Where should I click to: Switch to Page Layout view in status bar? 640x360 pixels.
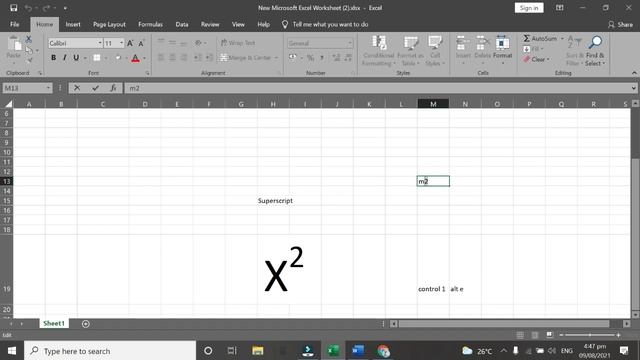coord(535,335)
